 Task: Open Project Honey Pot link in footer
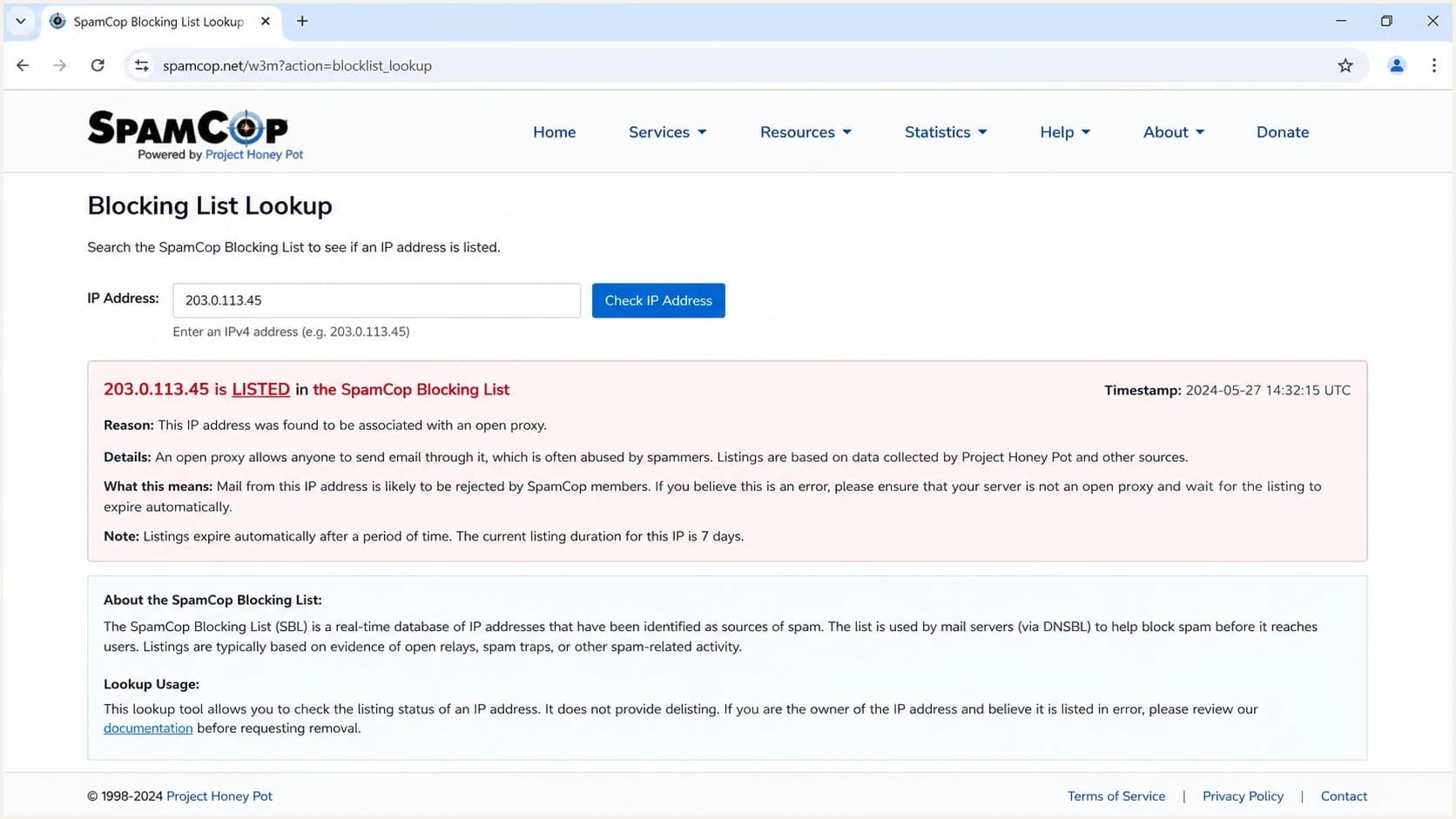coord(219,796)
